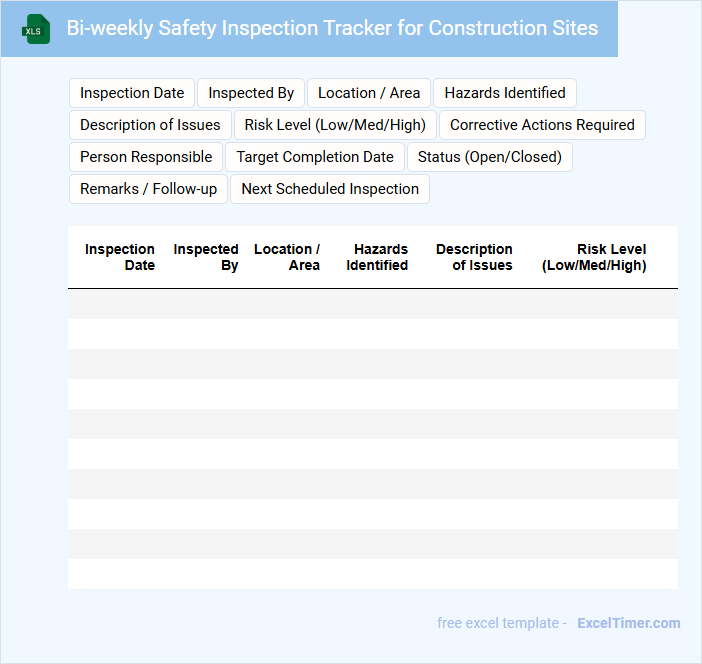Screen dimensions: 702x664
Task: Click the Location / Area column header
Action: [x=287, y=257]
